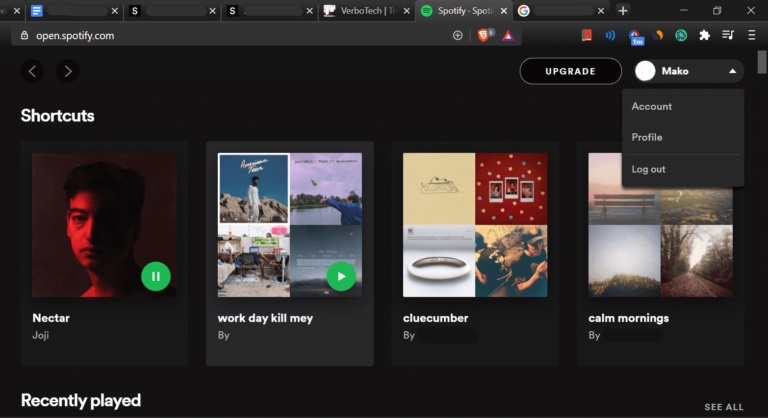Play the work day kill mey playlist
The height and width of the screenshot is (418, 768).
[x=341, y=276]
